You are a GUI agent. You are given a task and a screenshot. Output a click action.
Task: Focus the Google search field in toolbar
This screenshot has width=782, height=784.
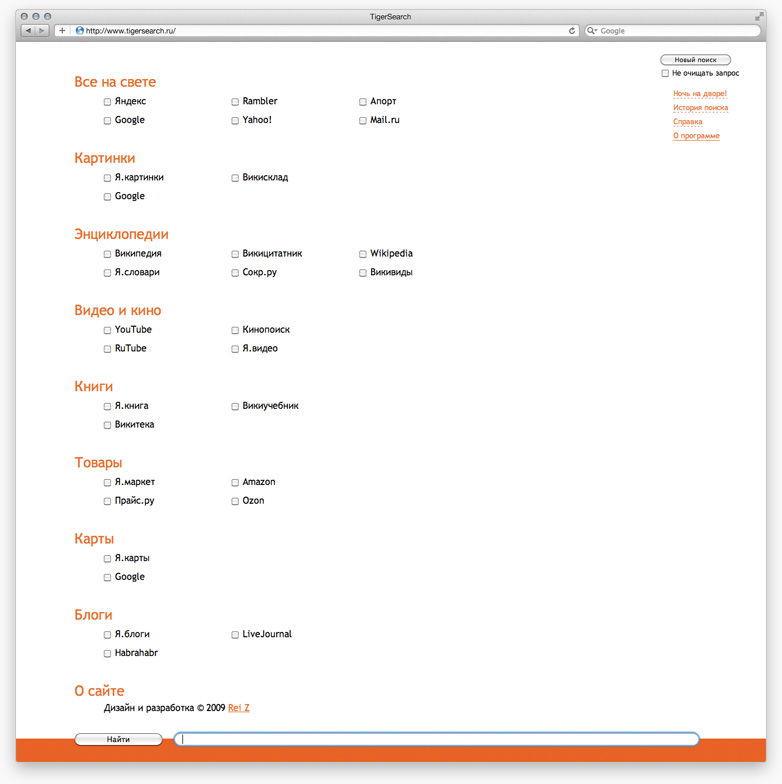click(x=672, y=30)
